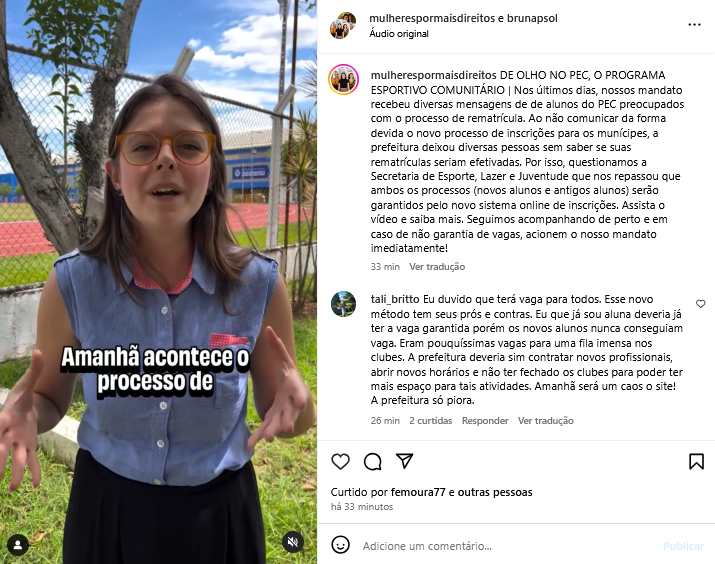Screen dimensions: 715x564
Task: Open tali_britto's profile picture
Action: 343,304
